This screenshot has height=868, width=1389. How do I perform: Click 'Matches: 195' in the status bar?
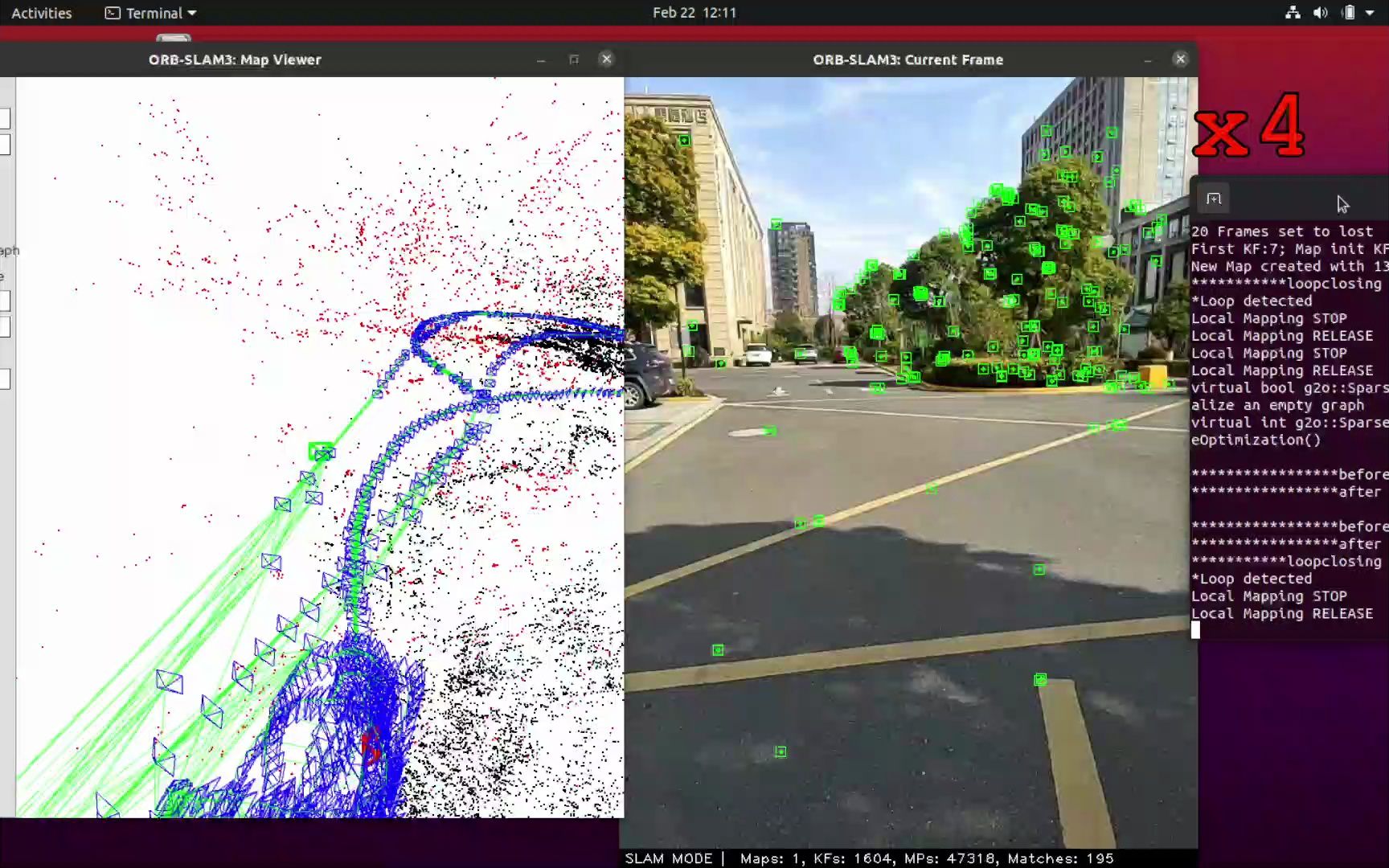click(x=1061, y=858)
